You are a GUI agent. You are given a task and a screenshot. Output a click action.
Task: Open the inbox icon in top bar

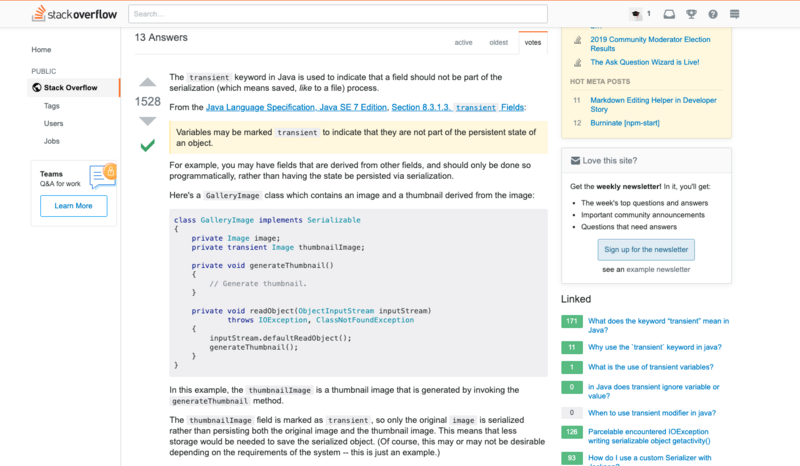tap(669, 14)
